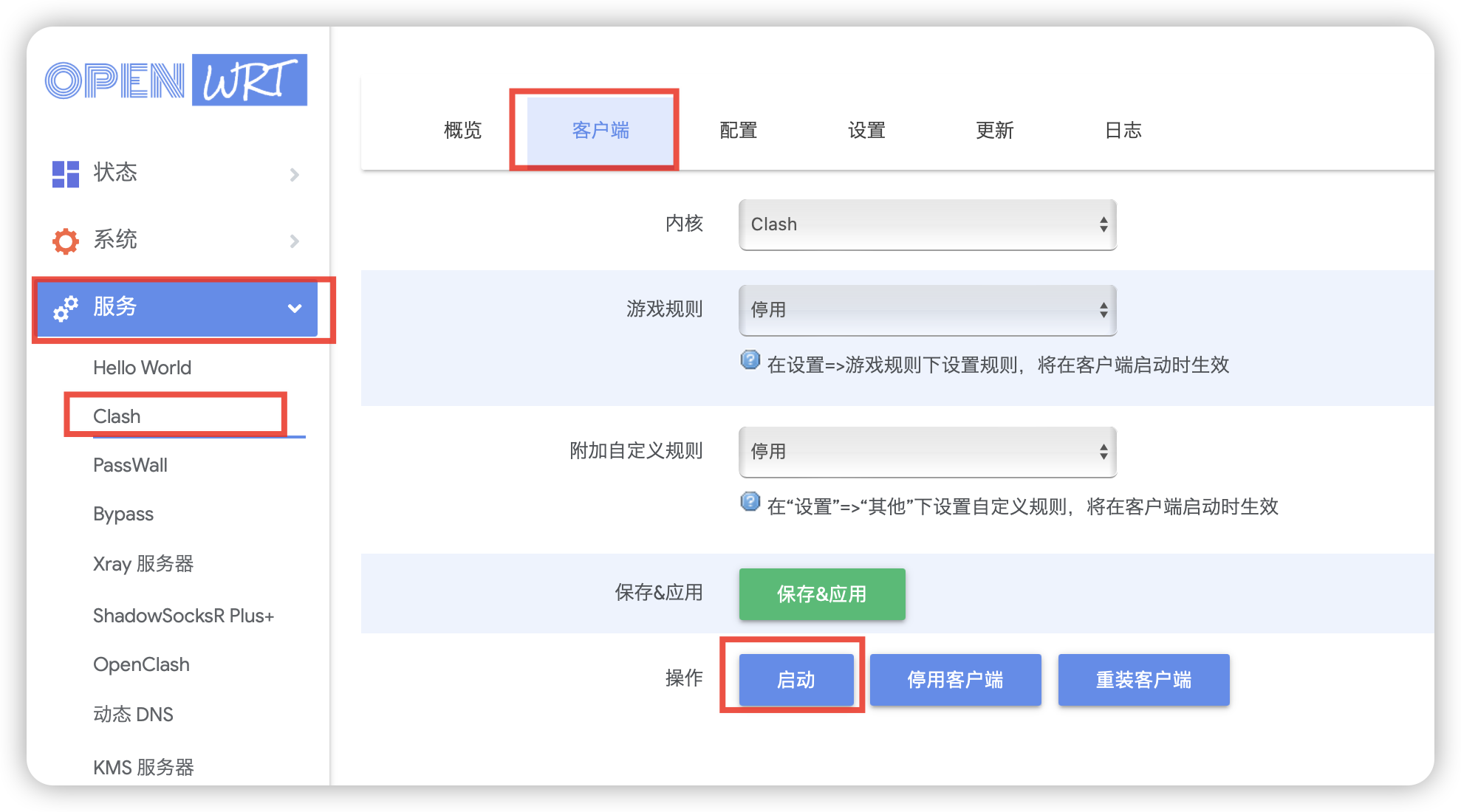Collapse the 服务 sidebar section

pyautogui.click(x=295, y=309)
